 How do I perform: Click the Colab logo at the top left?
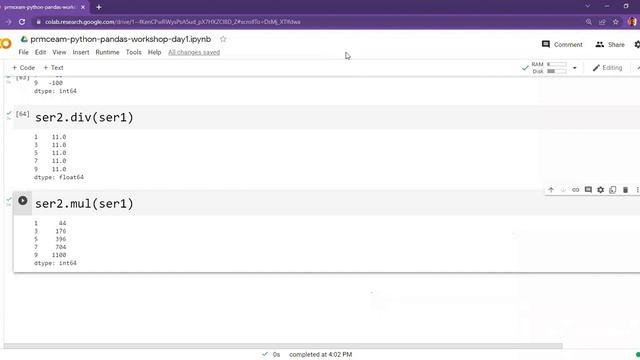pos(6,43)
